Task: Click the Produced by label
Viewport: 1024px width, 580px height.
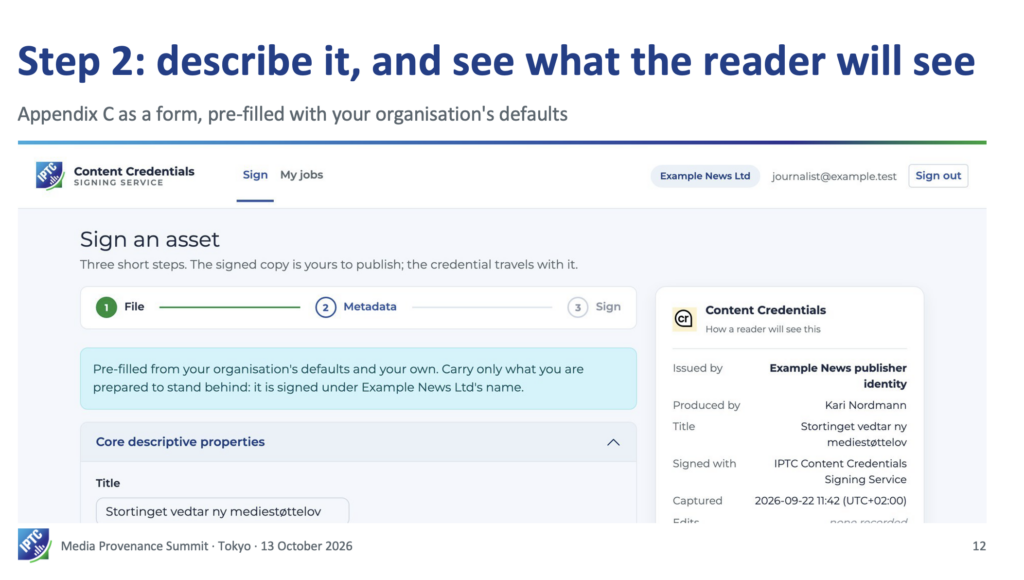Action: pyautogui.click(x=706, y=405)
